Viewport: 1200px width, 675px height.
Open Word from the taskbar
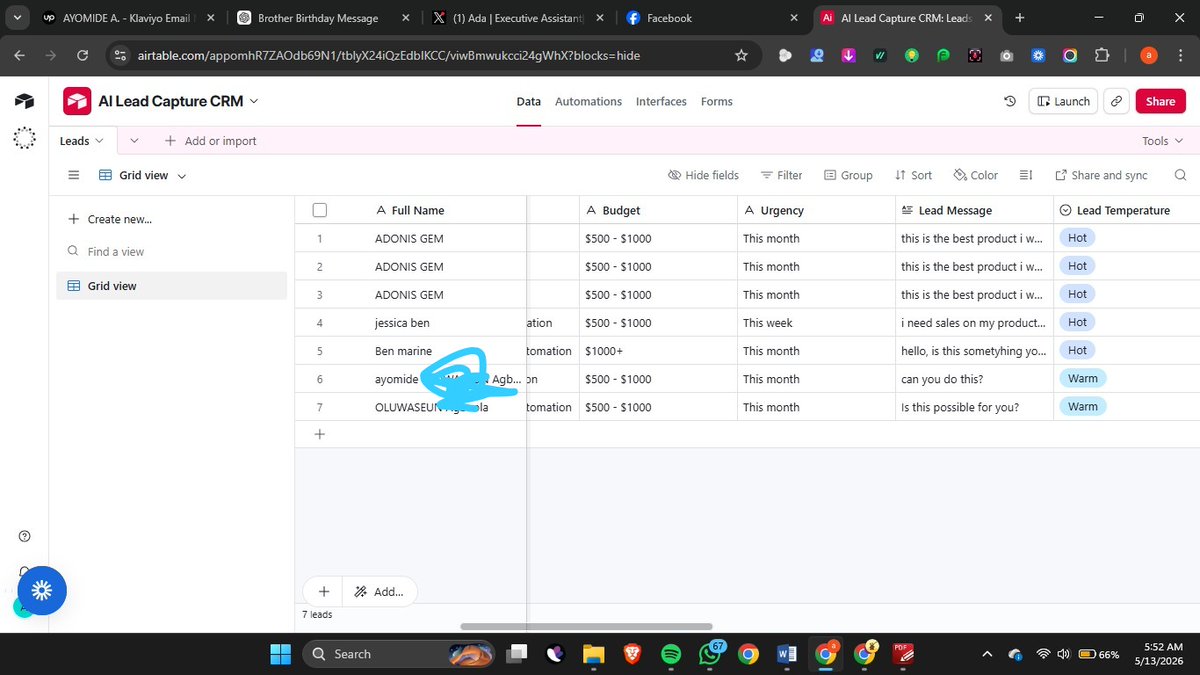pos(786,654)
